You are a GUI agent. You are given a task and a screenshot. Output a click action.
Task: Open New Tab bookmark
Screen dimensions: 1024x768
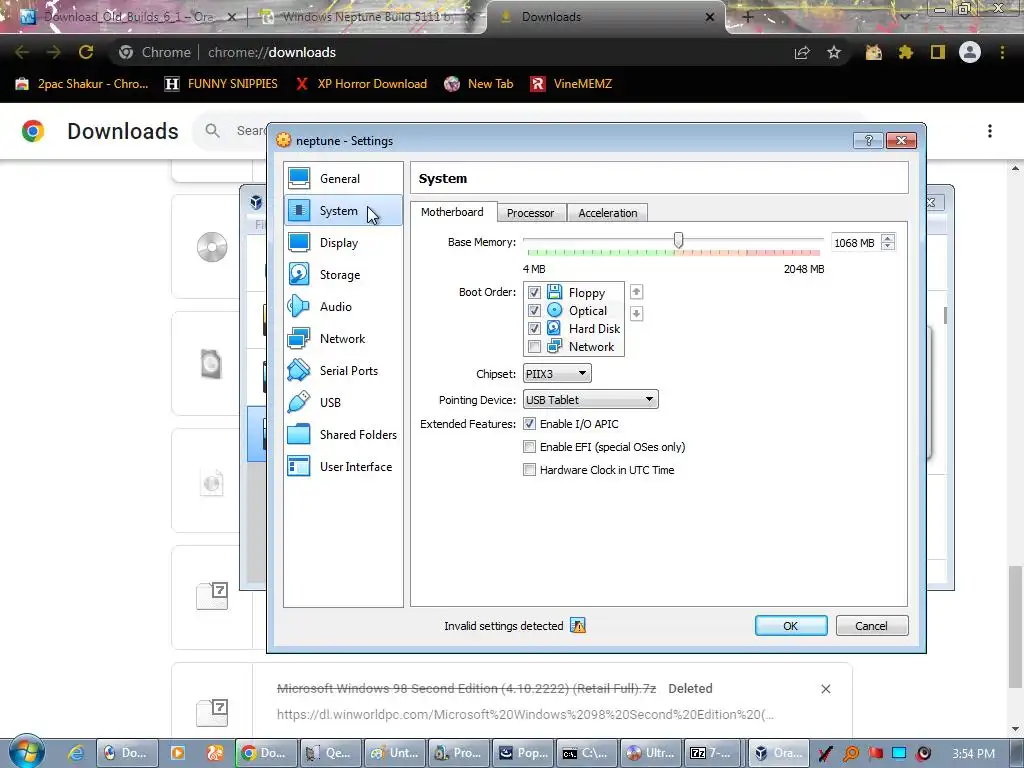479,84
